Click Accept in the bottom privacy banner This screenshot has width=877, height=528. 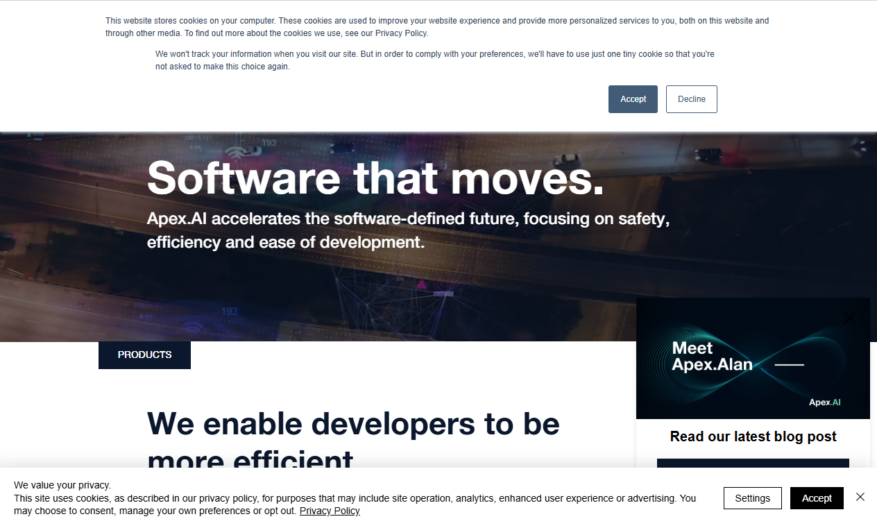[817, 498]
